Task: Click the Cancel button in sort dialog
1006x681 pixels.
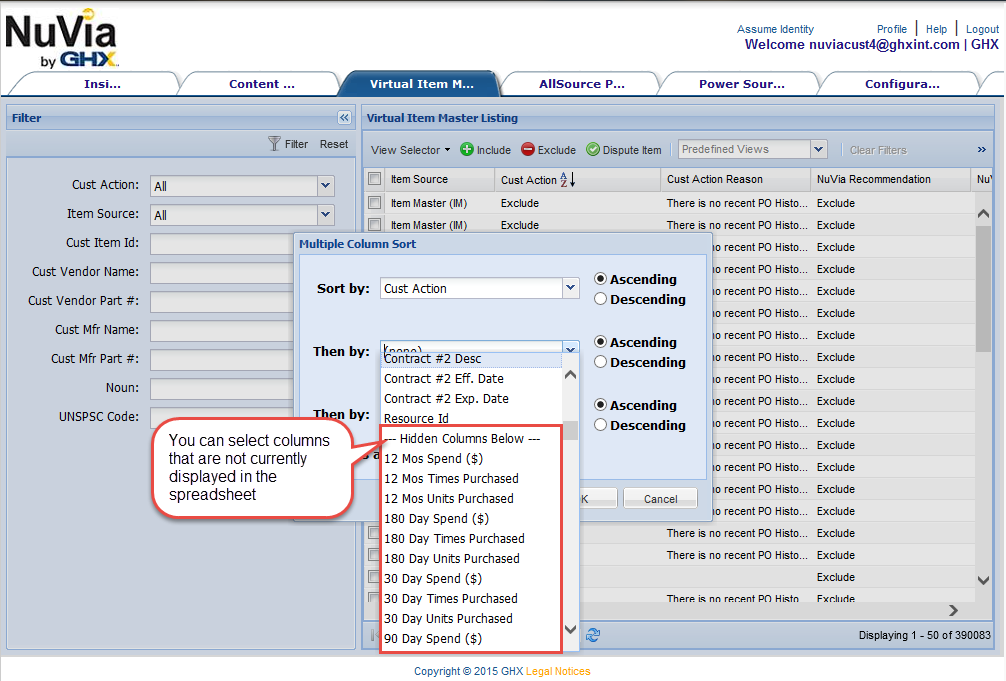Action: [x=660, y=499]
